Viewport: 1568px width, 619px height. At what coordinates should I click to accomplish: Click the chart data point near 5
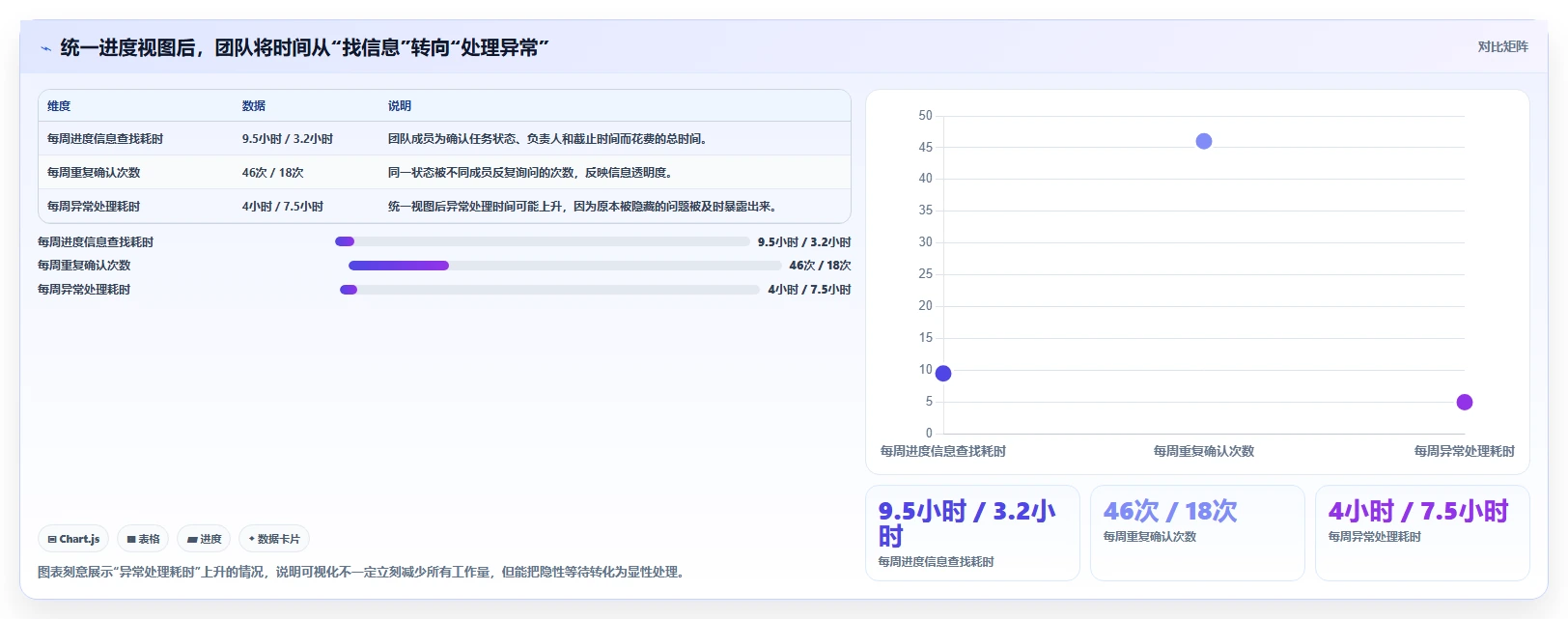pyautogui.click(x=1465, y=402)
